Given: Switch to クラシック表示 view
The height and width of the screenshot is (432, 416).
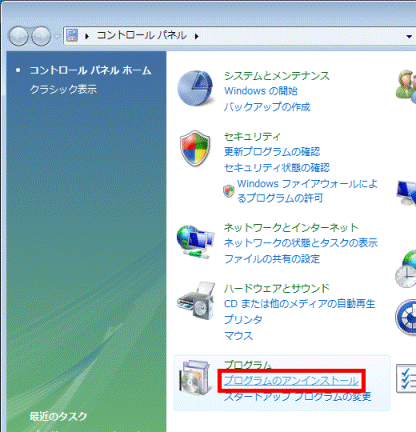Looking at the screenshot, I should [x=63, y=89].
